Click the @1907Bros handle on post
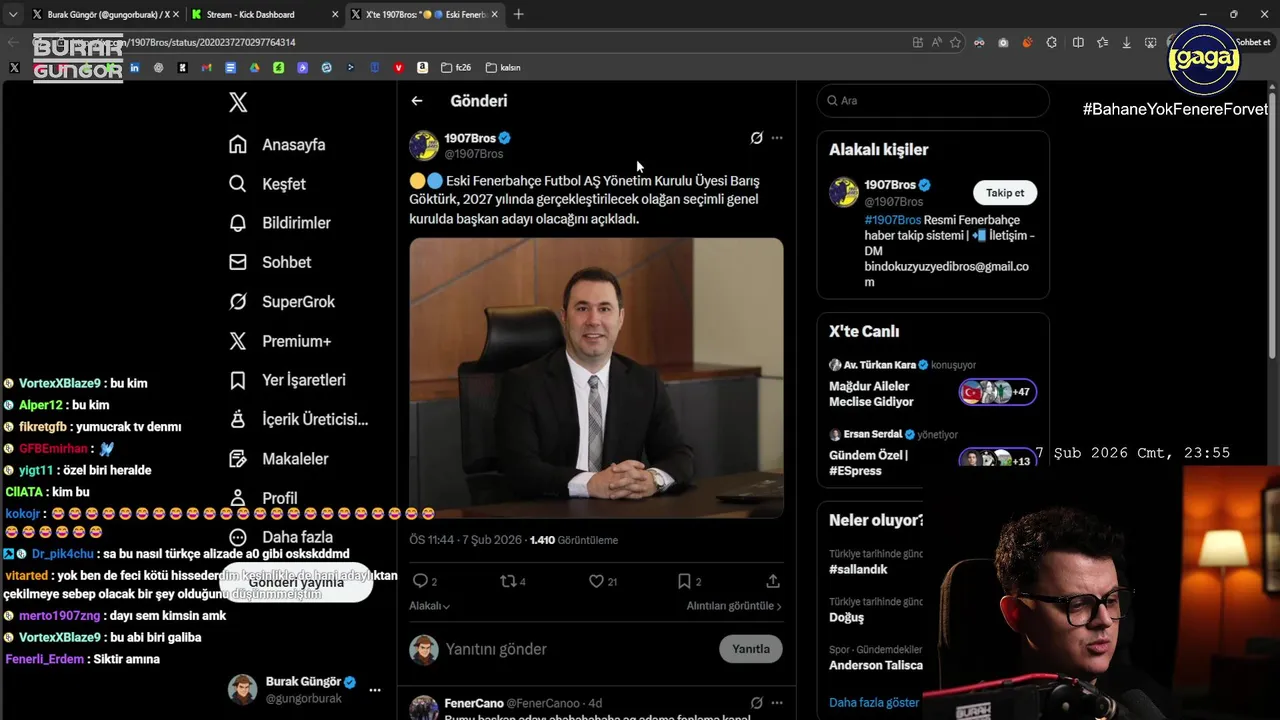The image size is (1280, 720). click(x=474, y=154)
